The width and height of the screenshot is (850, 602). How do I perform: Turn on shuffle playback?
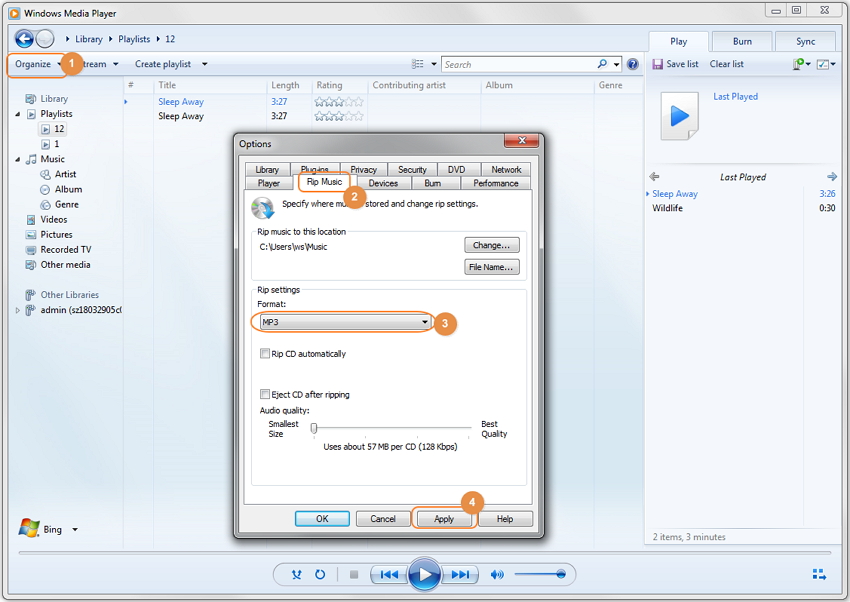[295, 574]
